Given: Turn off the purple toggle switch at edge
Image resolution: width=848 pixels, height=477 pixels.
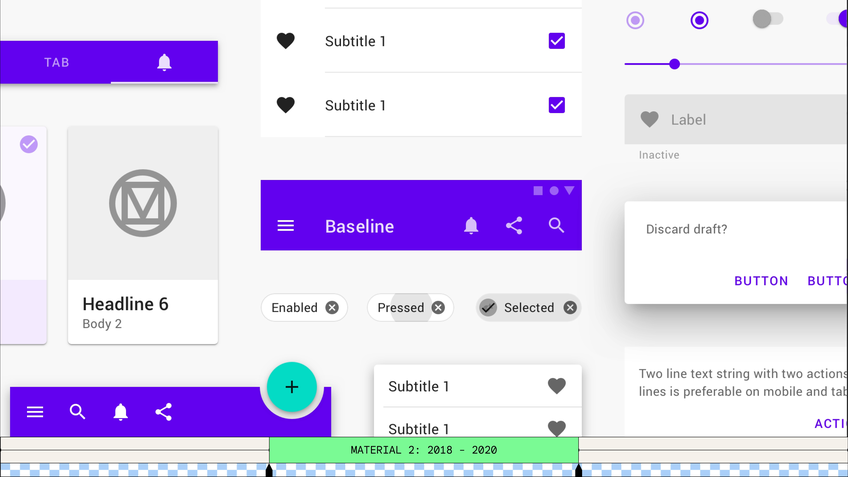Looking at the screenshot, I should pos(837,19).
